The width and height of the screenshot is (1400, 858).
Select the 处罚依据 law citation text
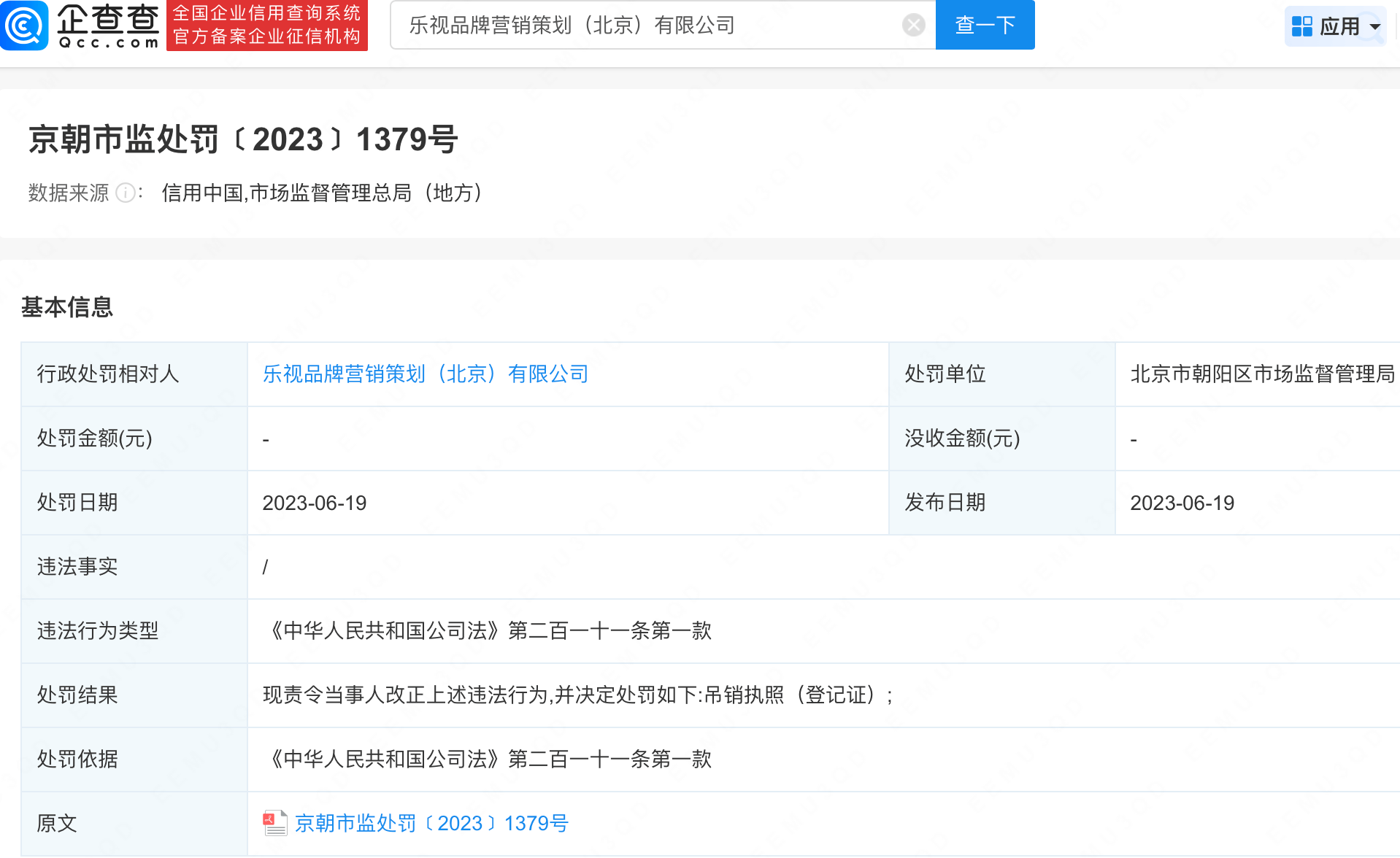click(488, 760)
